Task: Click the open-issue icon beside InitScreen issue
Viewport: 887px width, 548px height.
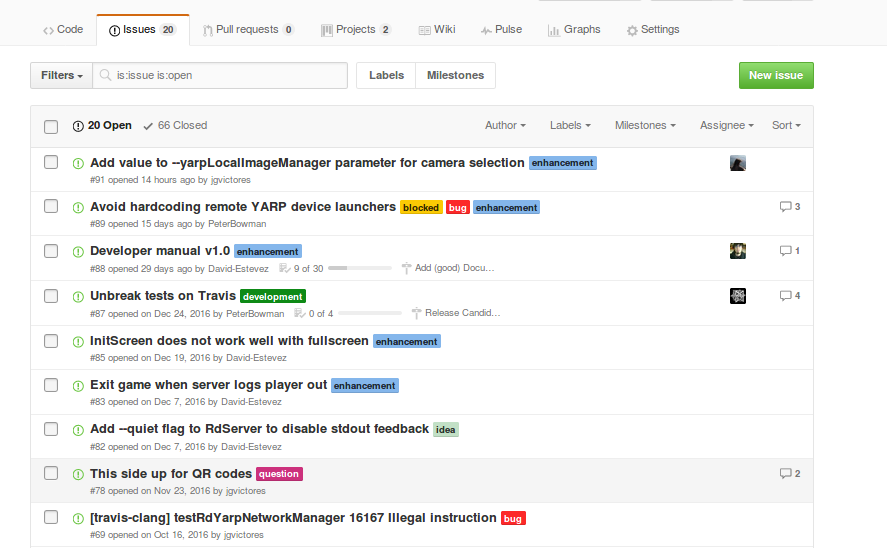Action: click(x=78, y=341)
